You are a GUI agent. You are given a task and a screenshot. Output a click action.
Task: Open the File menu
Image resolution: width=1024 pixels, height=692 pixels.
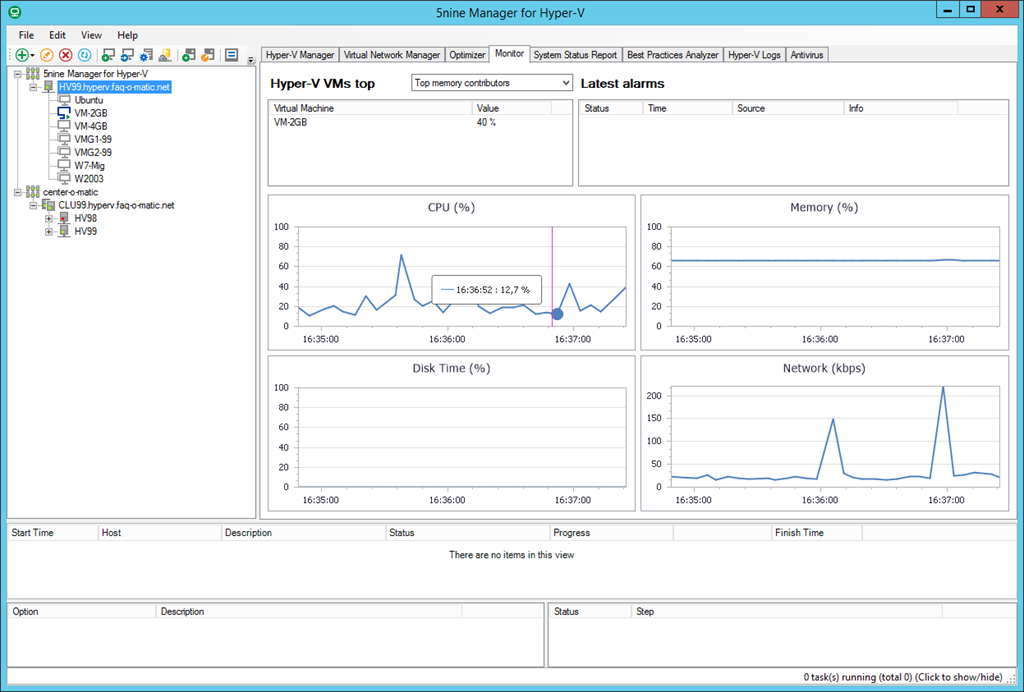26,35
